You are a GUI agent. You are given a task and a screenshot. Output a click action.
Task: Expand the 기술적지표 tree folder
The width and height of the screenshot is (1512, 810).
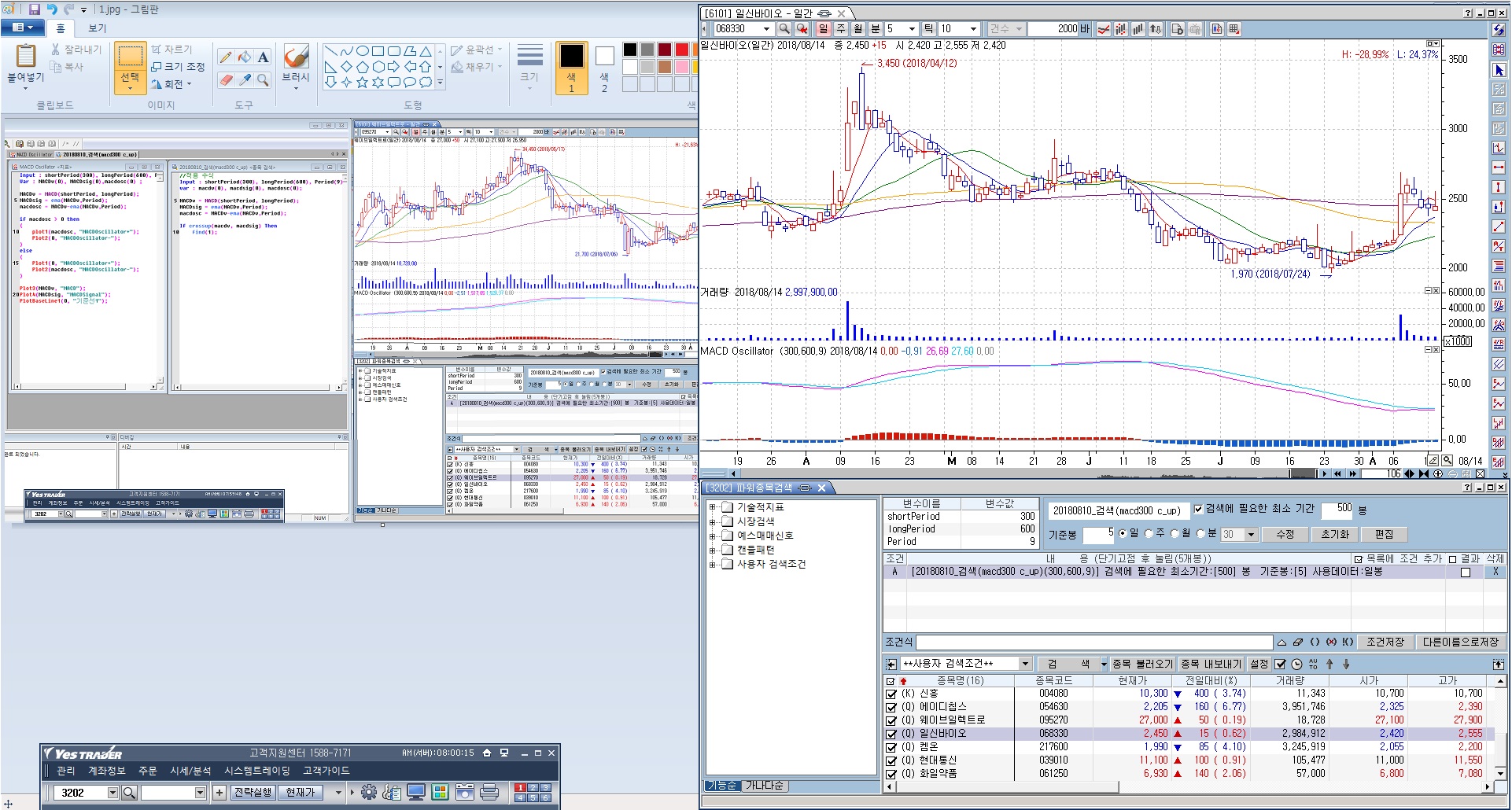[713, 507]
